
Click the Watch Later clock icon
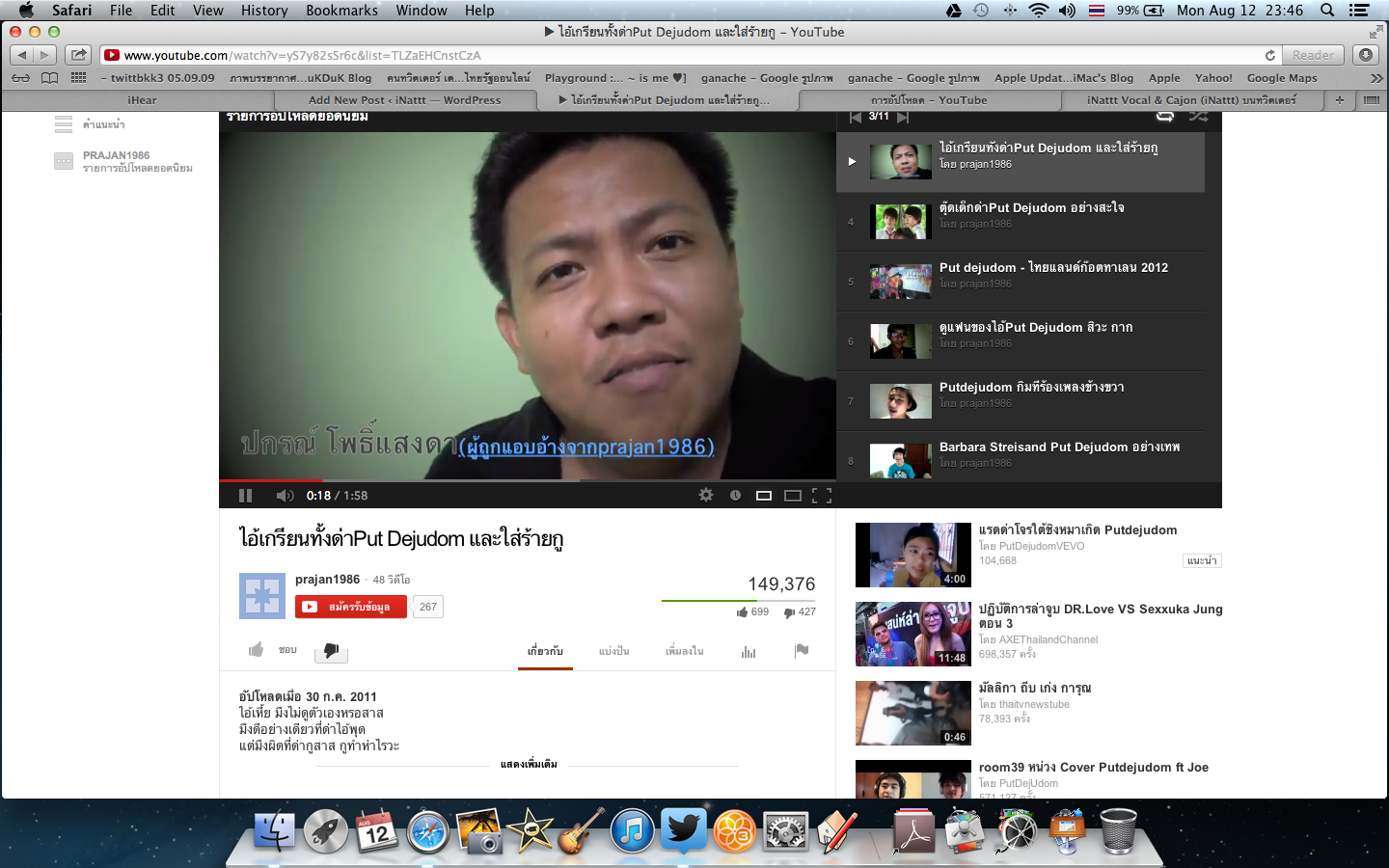pyautogui.click(x=735, y=495)
